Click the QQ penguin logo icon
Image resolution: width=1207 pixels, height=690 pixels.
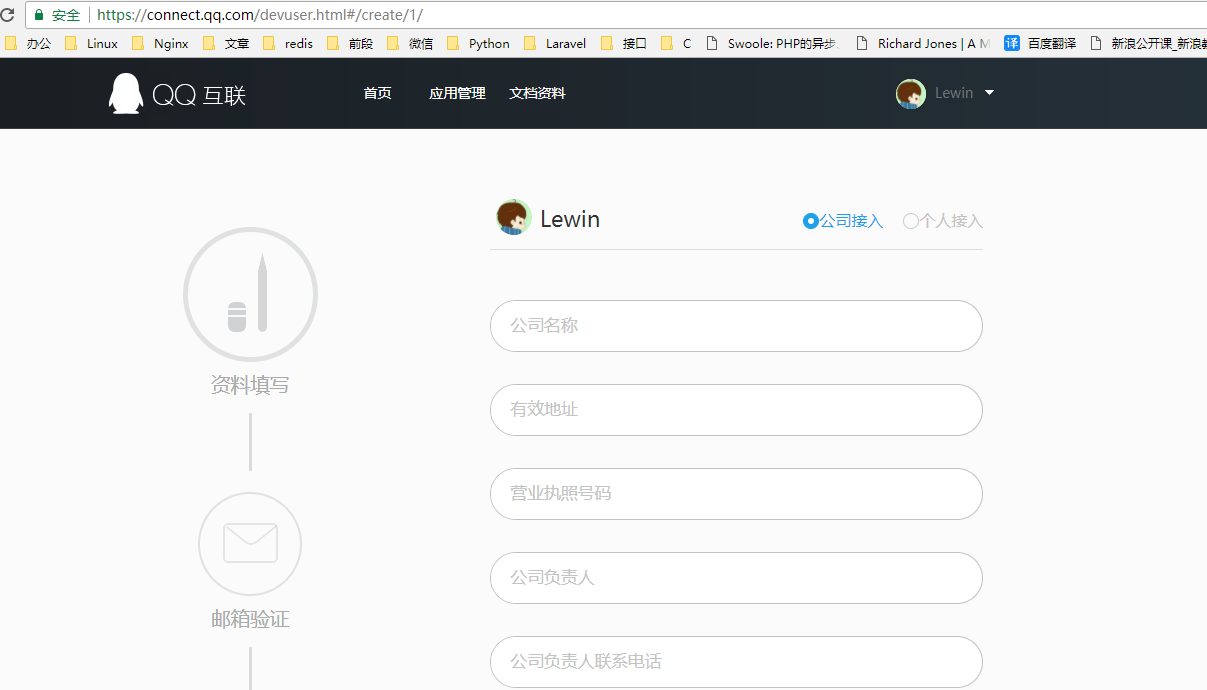125,94
